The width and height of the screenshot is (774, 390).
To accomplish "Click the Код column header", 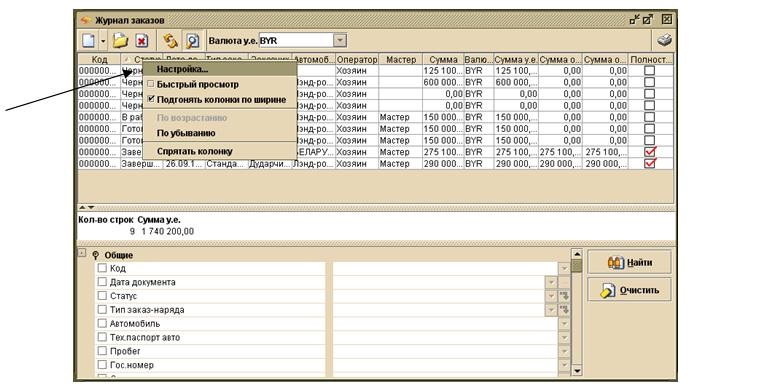I will 99,59.
